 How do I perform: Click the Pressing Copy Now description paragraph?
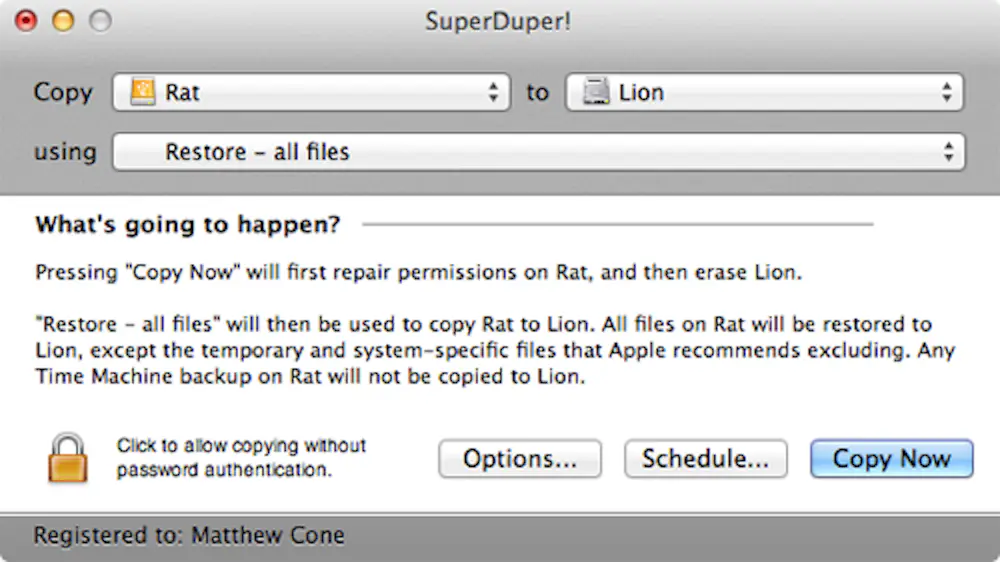pos(418,272)
